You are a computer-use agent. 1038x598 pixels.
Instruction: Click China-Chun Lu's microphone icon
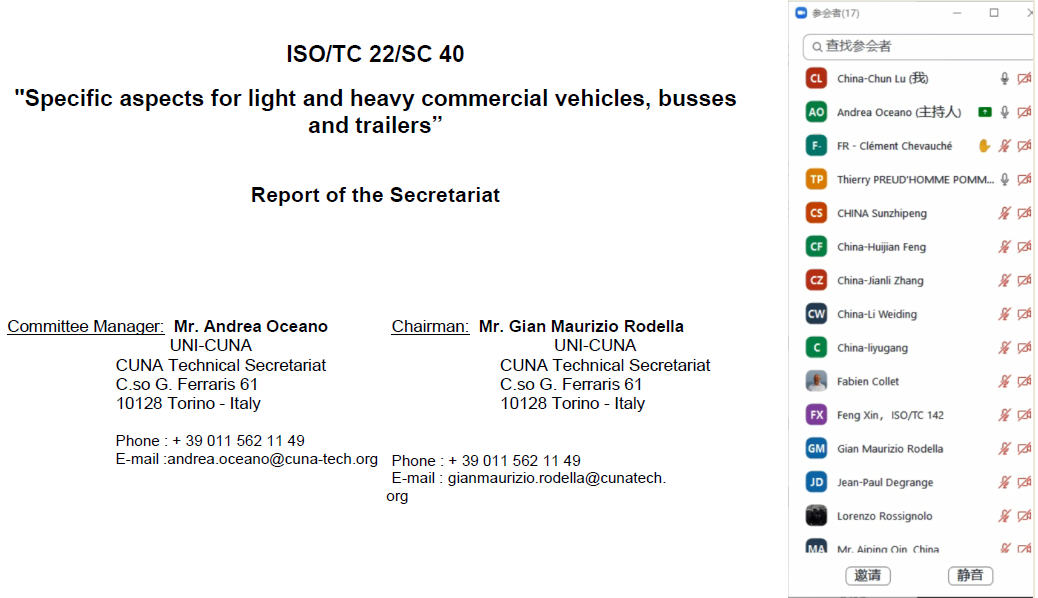pyautogui.click(x=1005, y=79)
